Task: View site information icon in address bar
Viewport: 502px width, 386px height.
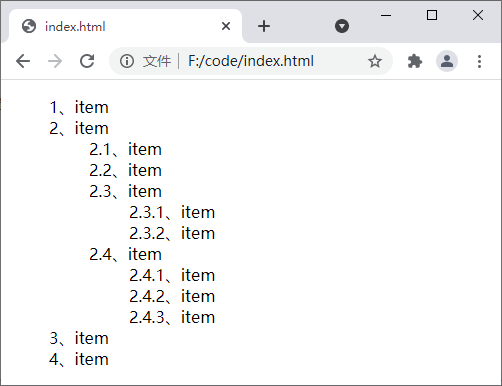Action: (x=127, y=61)
